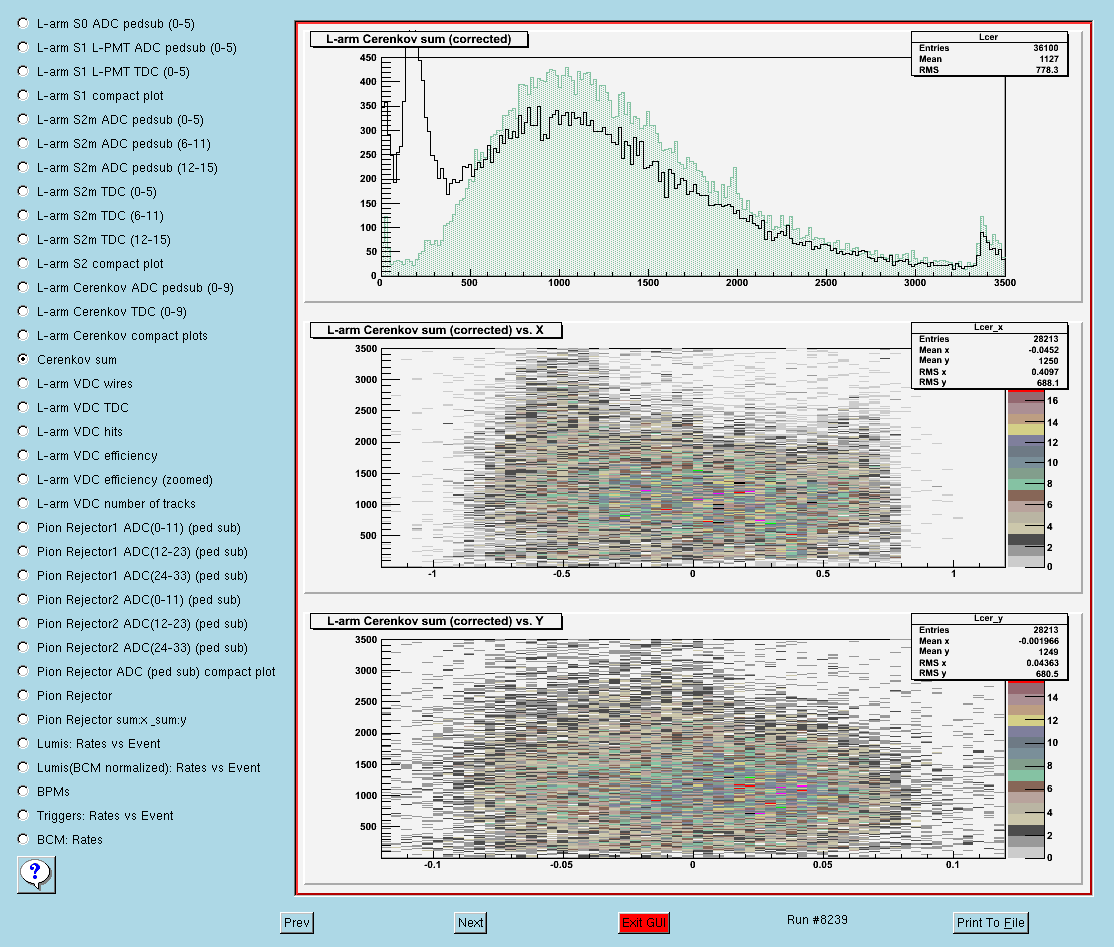Select L-arm S2m ADC pedsub (6-11)
The image size is (1114, 947).
(23, 144)
